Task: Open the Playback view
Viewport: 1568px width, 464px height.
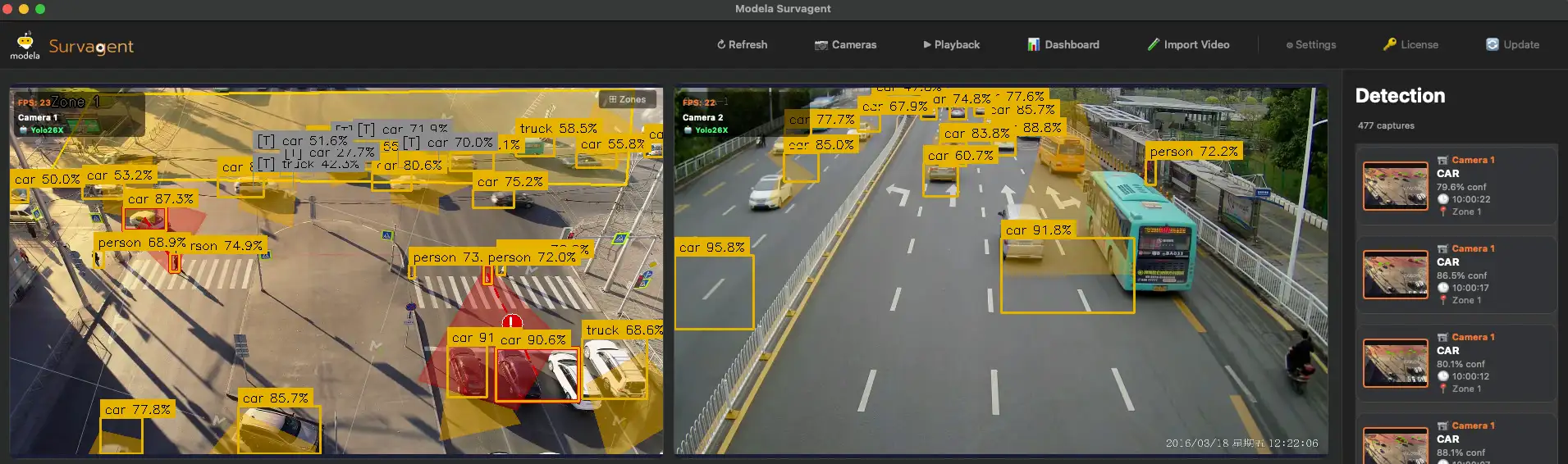Action: coord(951,44)
